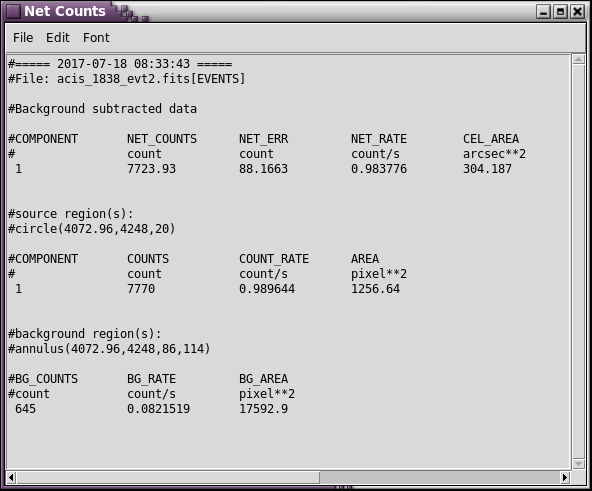Screen dimensions: 592x491
Task: Click the BG_RATE column header
Action: (x=151, y=379)
